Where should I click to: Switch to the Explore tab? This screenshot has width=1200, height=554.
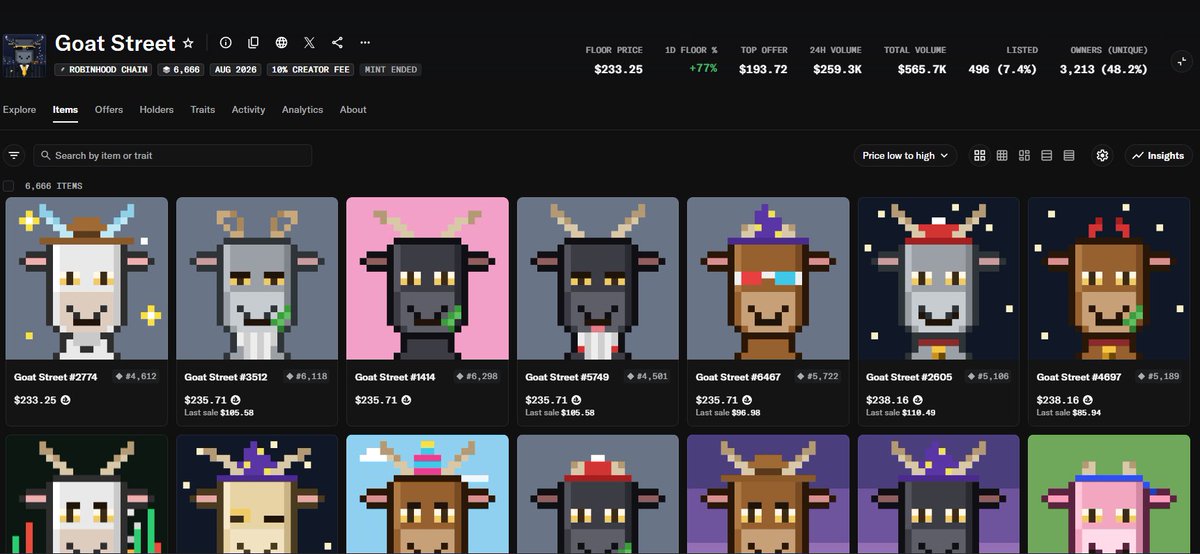point(19,110)
